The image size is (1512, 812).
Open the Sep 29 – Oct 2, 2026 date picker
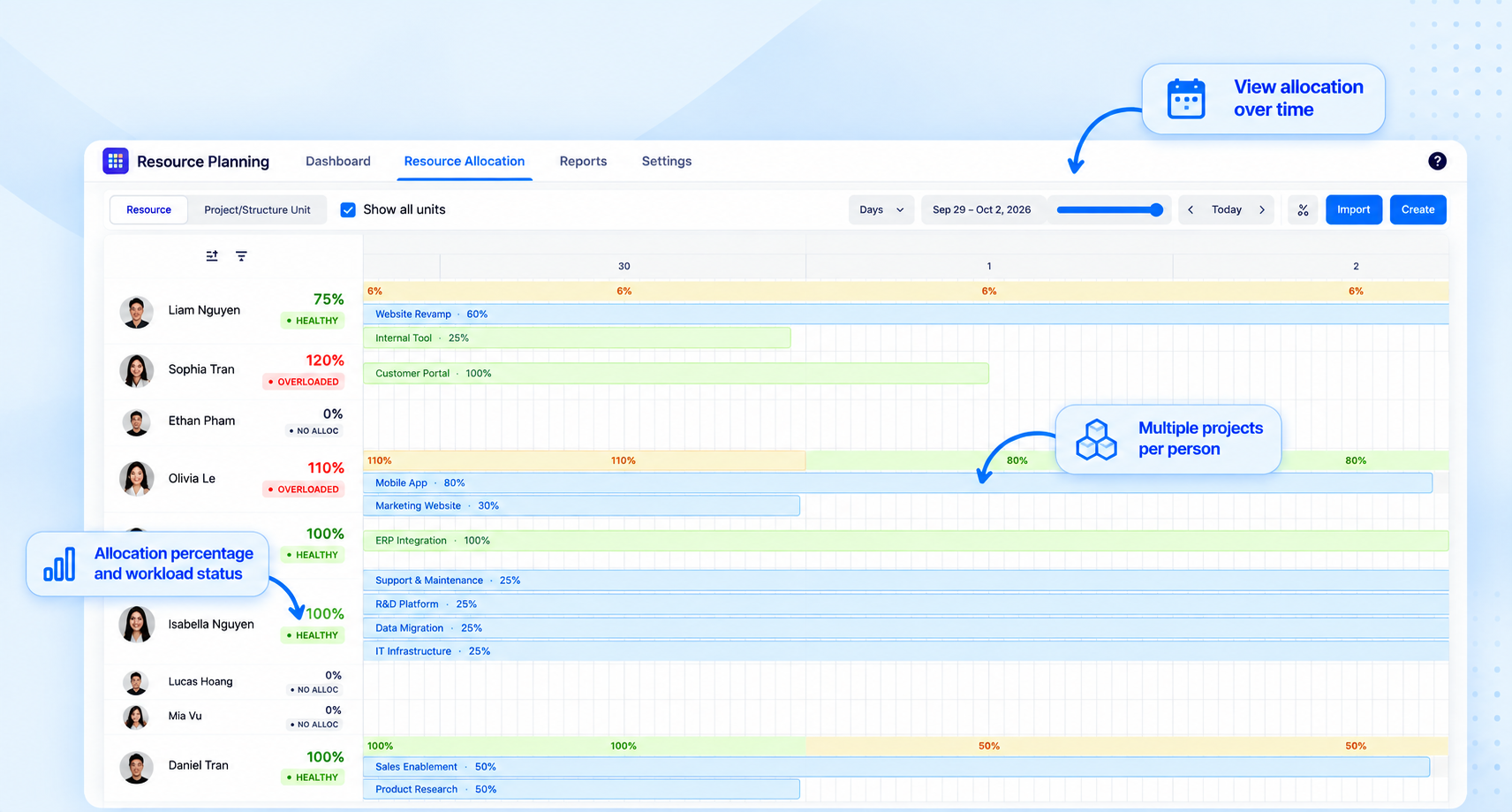pos(981,209)
